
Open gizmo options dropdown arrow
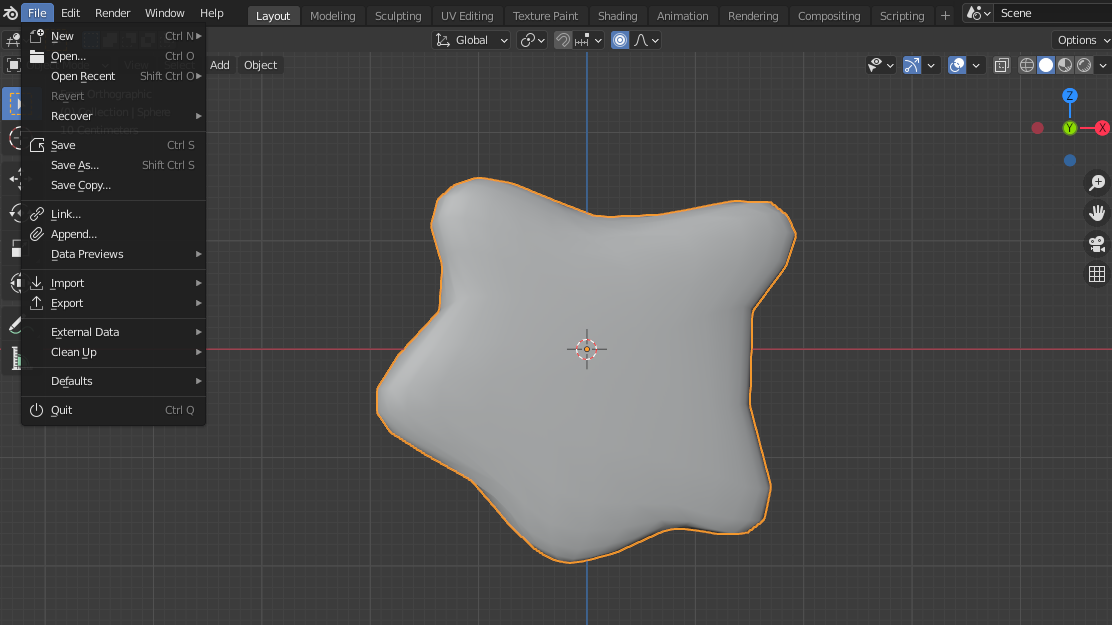point(931,65)
